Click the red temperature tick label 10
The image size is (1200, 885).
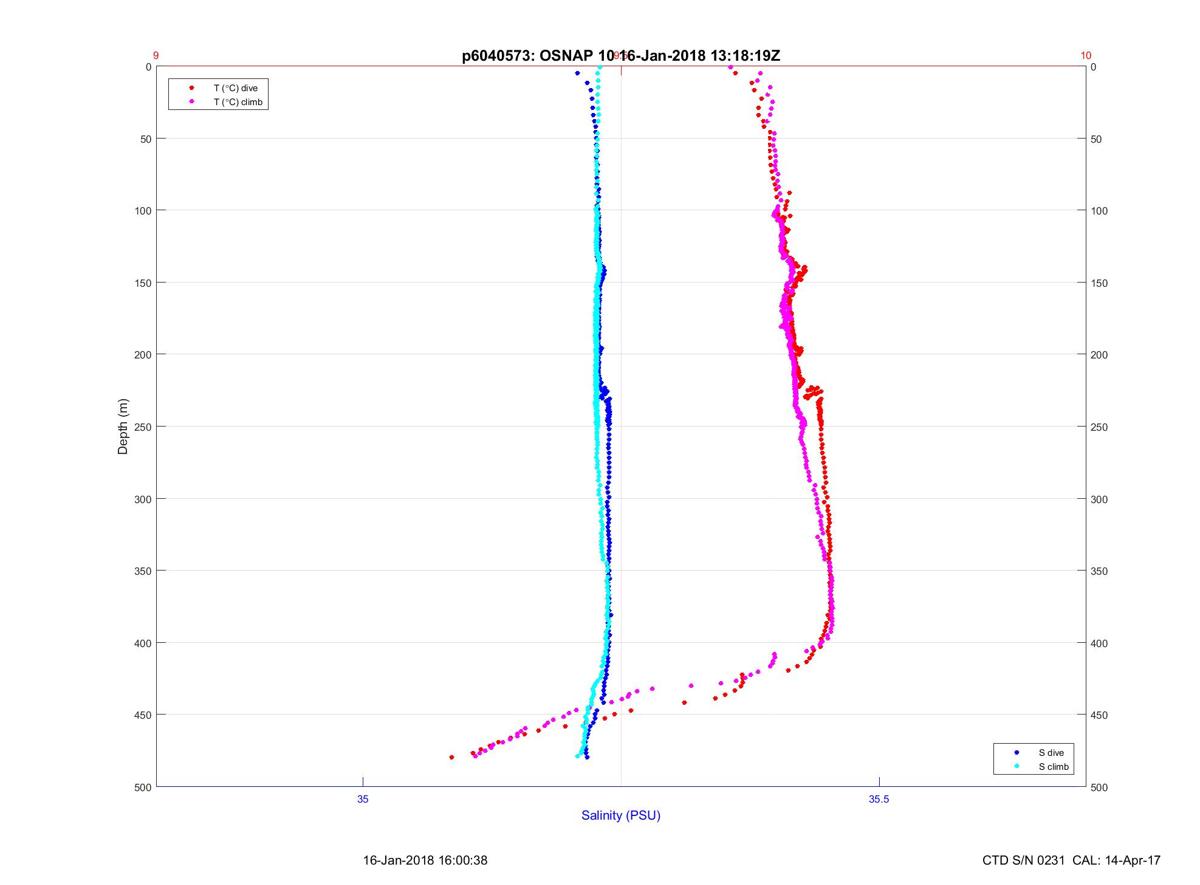(x=1086, y=56)
